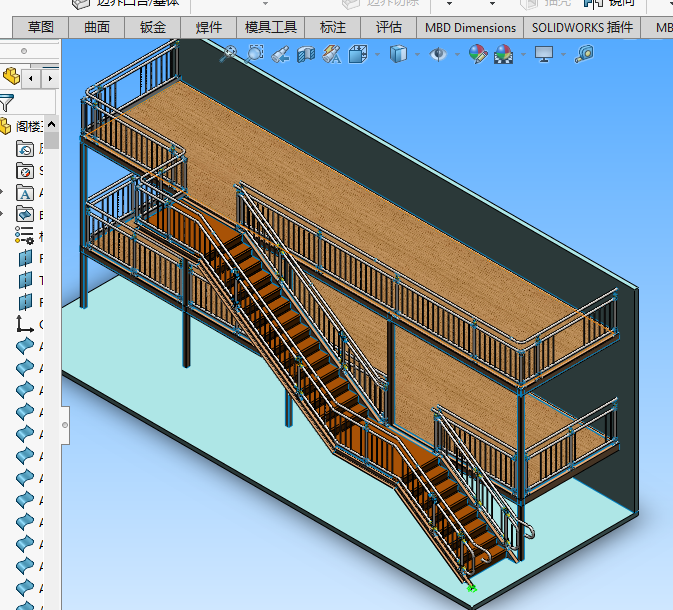The width and height of the screenshot is (673, 610).
Task: Open the 钣金 ribbon tab
Action: (x=153, y=28)
